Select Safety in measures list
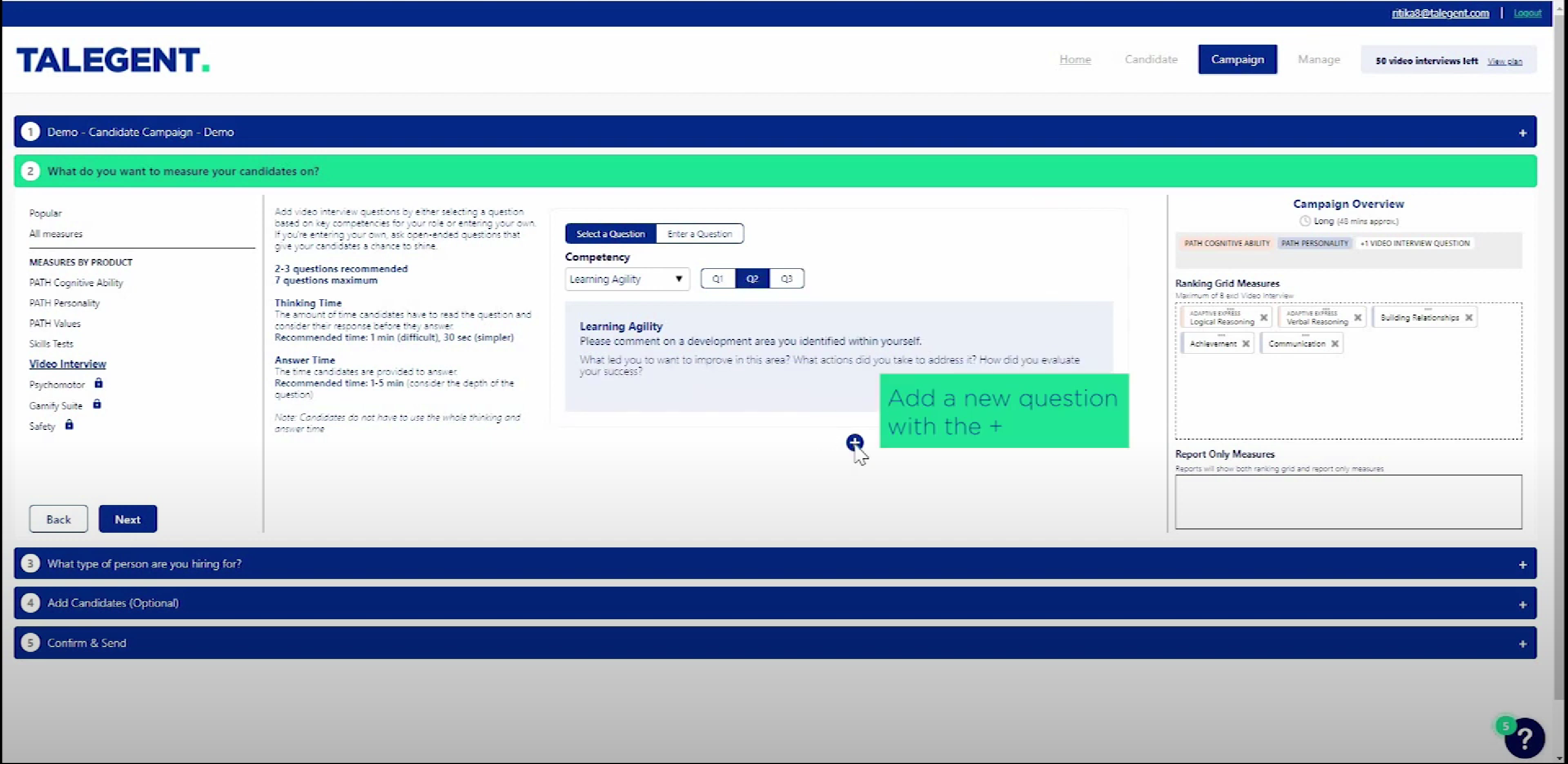 [x=42, y=427]
